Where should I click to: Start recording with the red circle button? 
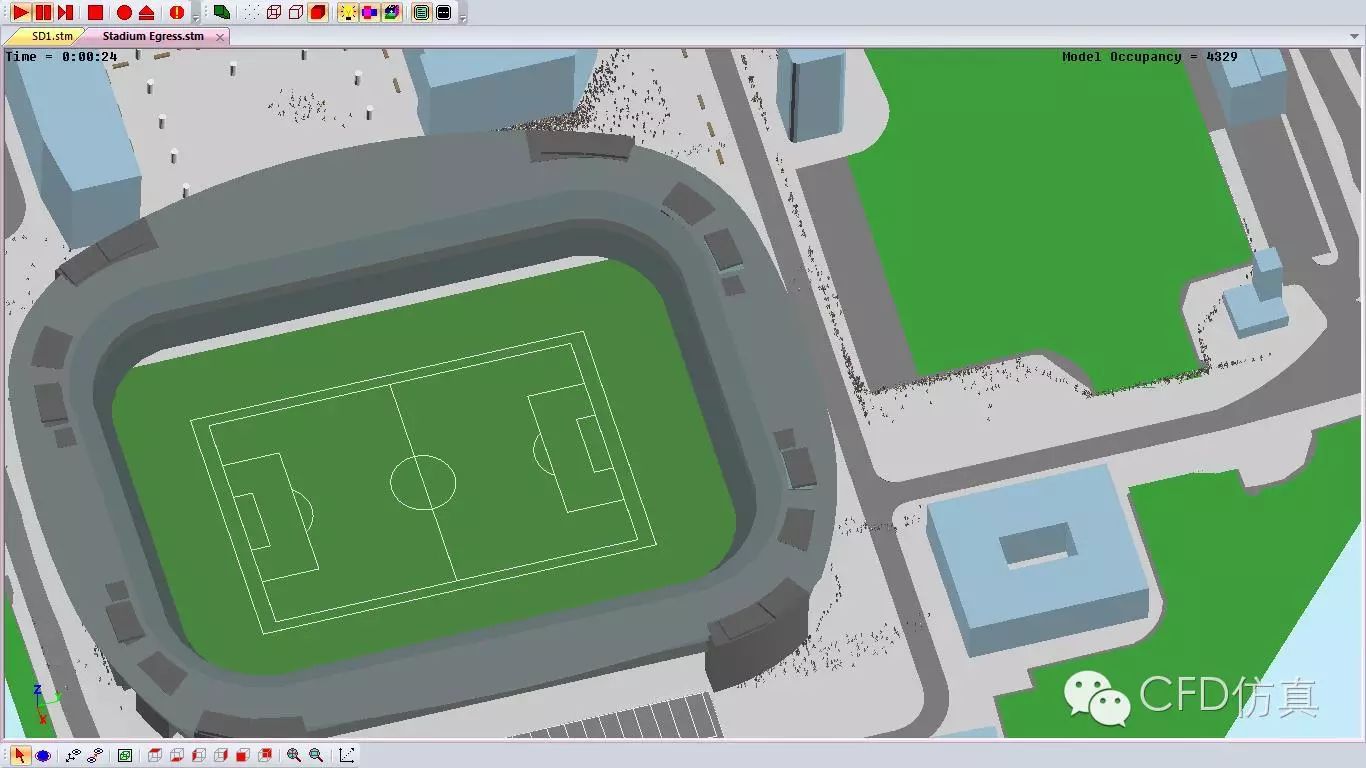(x=124, y=13)
